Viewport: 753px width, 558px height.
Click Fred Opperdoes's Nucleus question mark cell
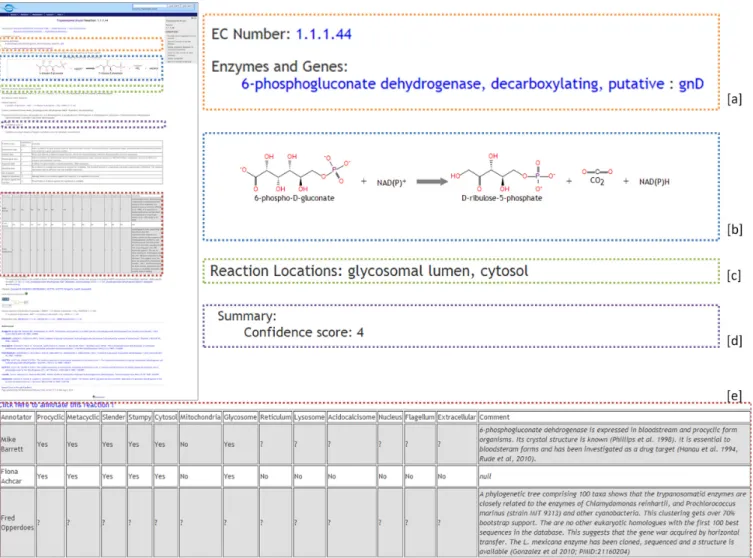coord(390,522)
